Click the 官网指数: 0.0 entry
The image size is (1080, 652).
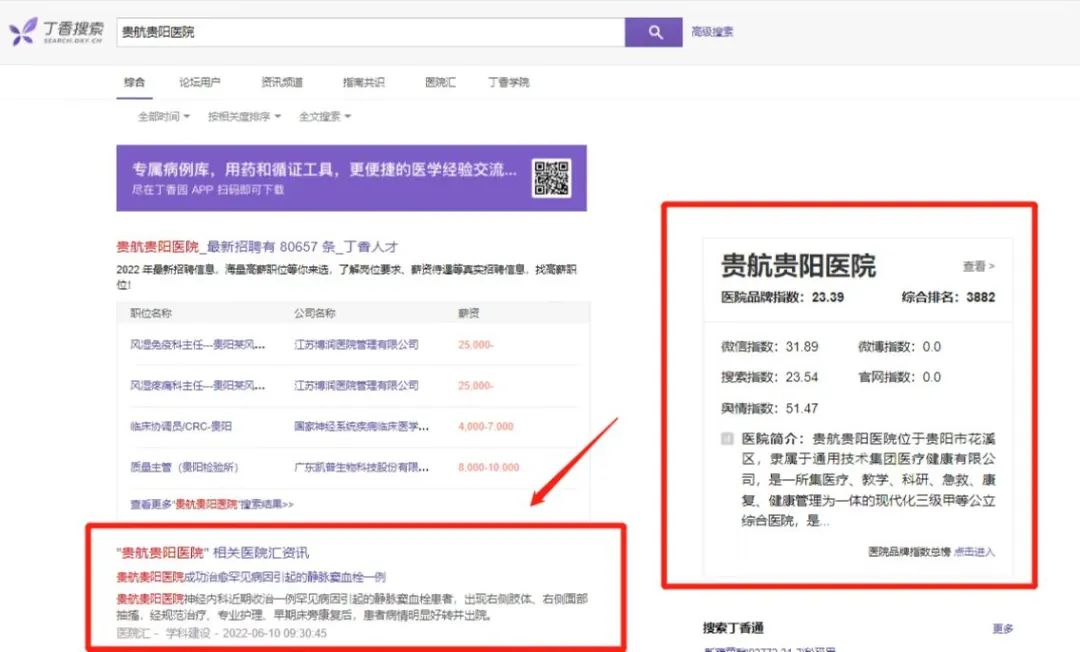pyautogui.click(x=900, y=377)
